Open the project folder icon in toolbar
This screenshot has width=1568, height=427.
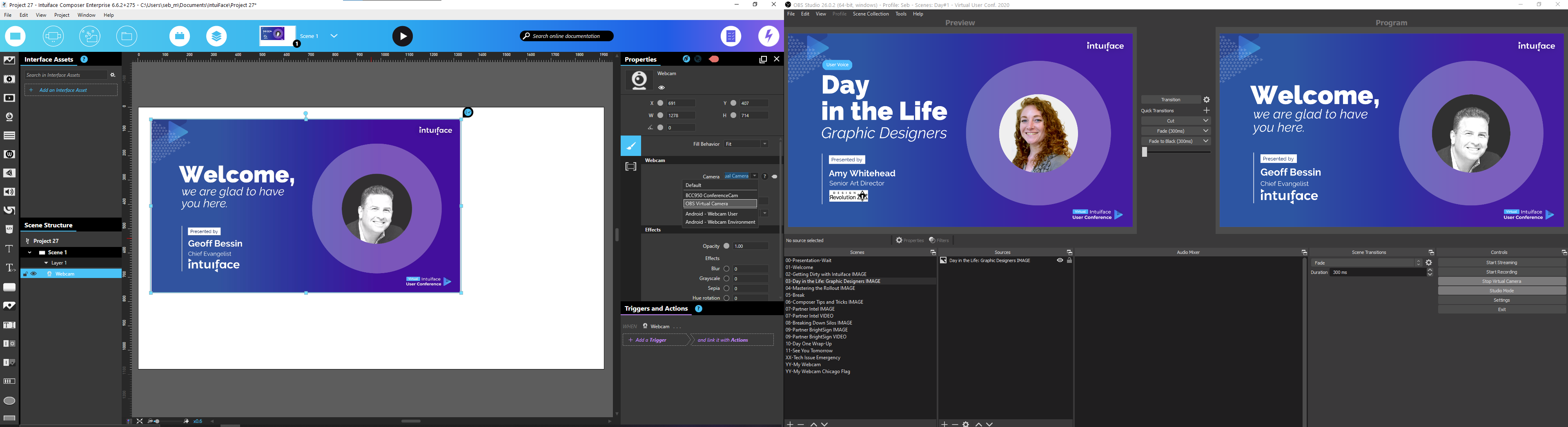127,36
